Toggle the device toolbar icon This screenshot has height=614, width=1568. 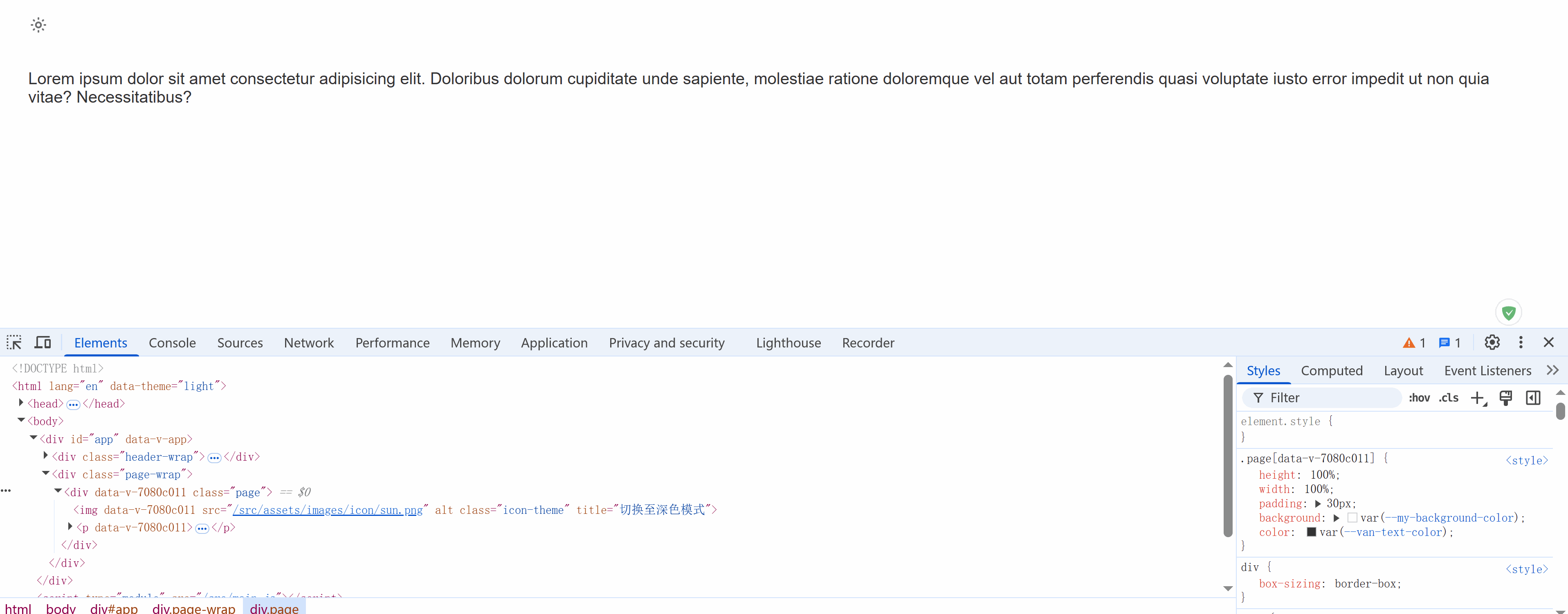click(x=43, y=343)
